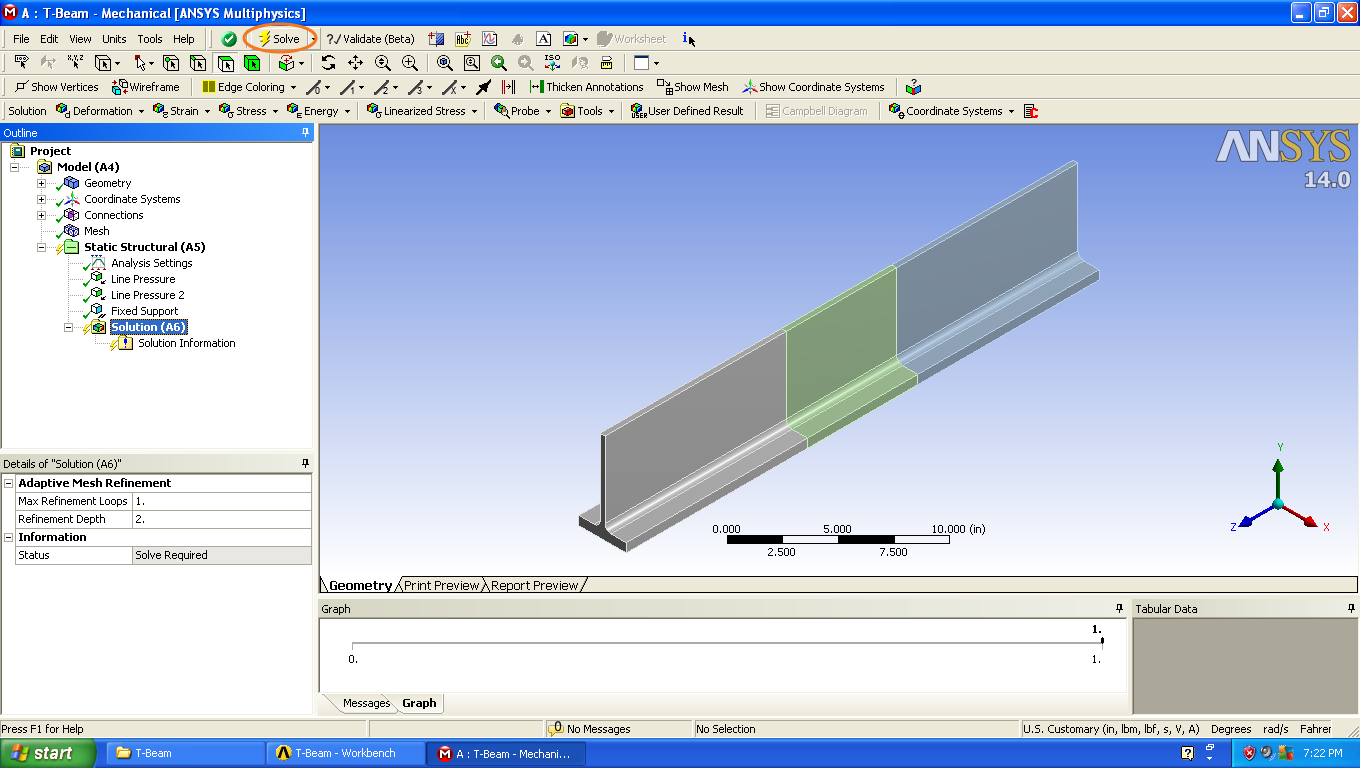The image size is (1360, 768).
Task: Activate the Box Zoom tool
Action: [x=409, y=63]
